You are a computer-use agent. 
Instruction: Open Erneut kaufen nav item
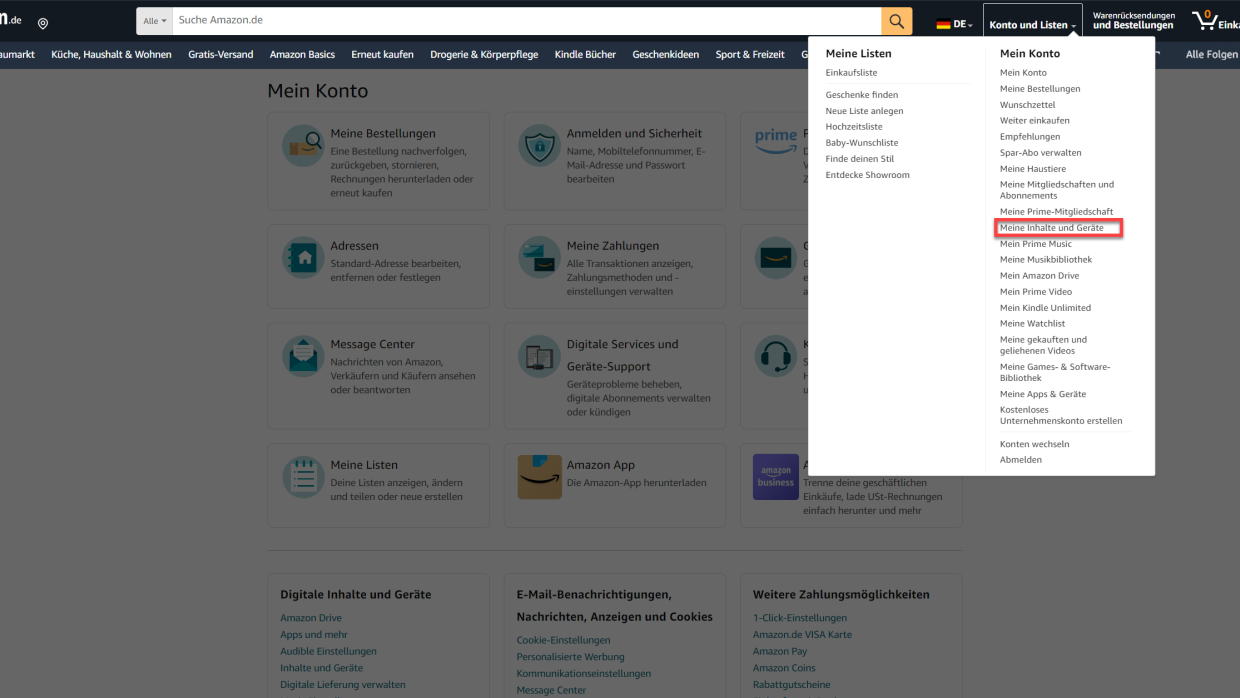[383, 55]
